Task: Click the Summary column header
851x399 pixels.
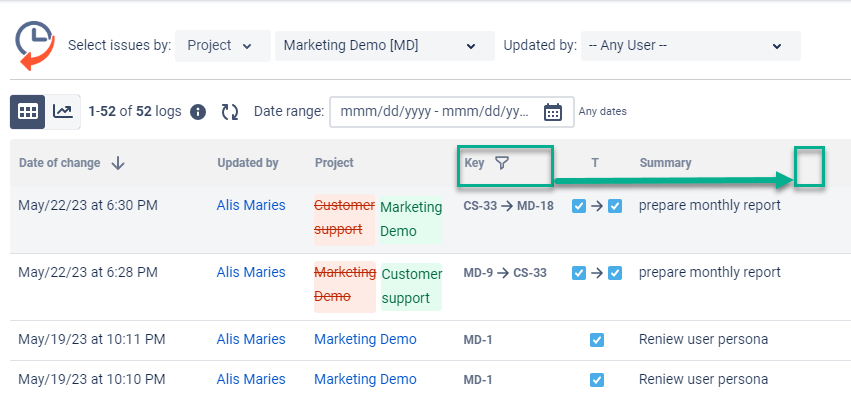Action: pos(665,163)
